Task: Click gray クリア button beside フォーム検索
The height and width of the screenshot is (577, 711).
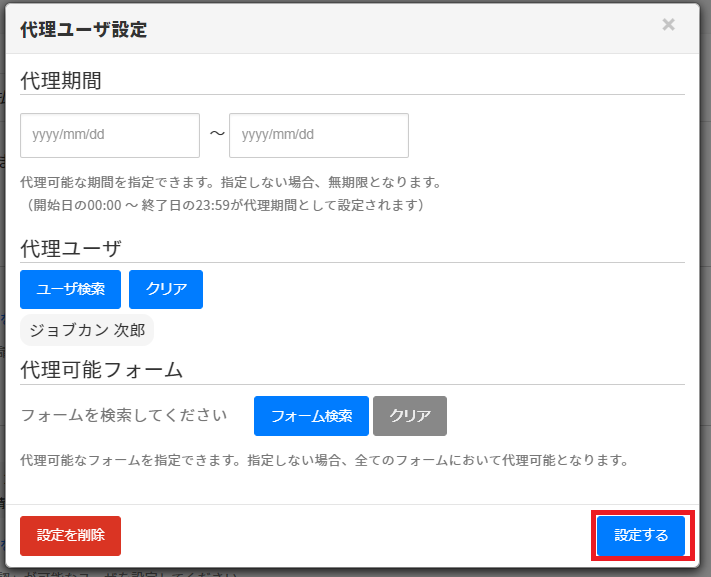Action: 410,416
